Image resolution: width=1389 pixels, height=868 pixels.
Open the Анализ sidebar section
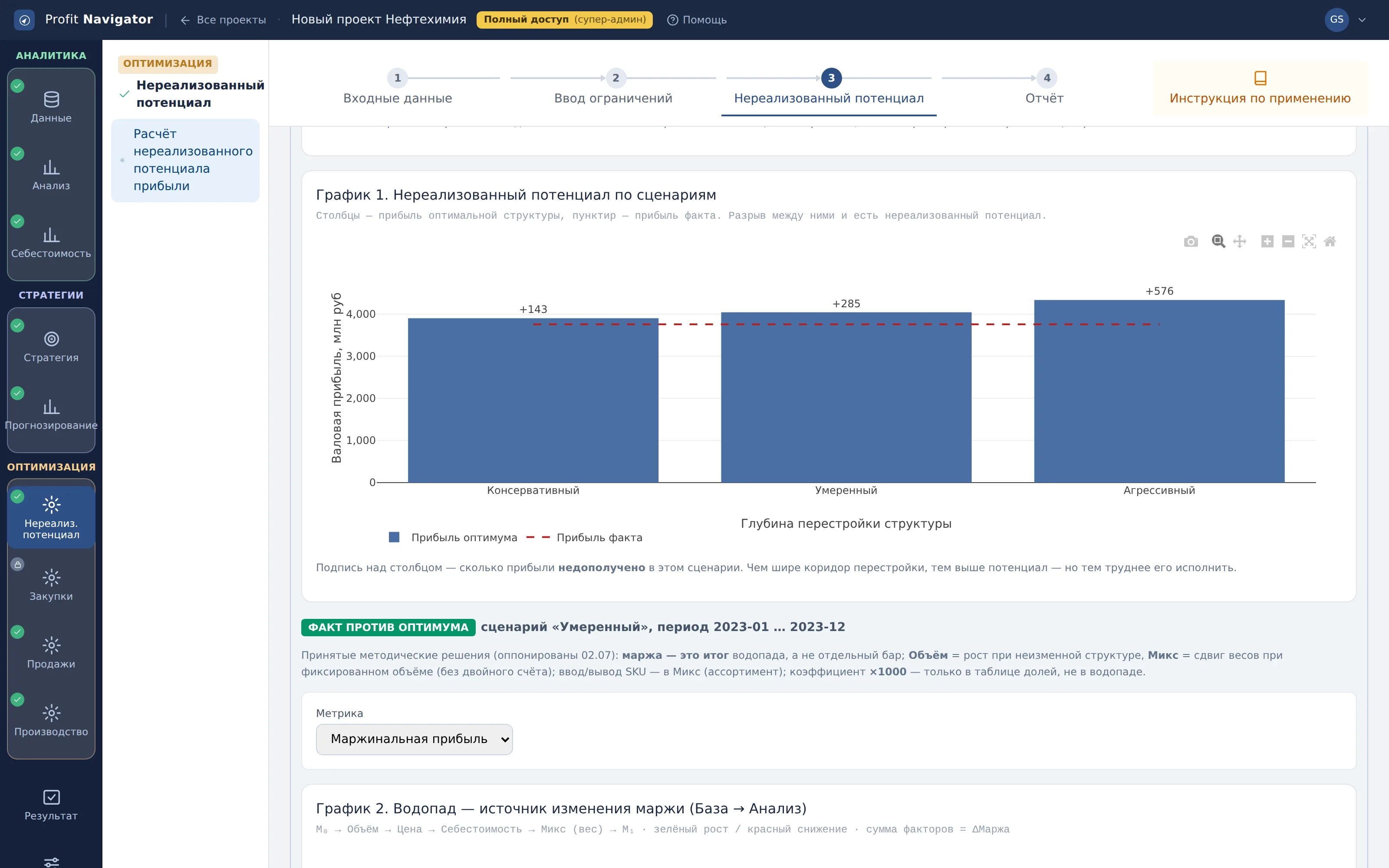pyautogui.click(x=51, y=174)
